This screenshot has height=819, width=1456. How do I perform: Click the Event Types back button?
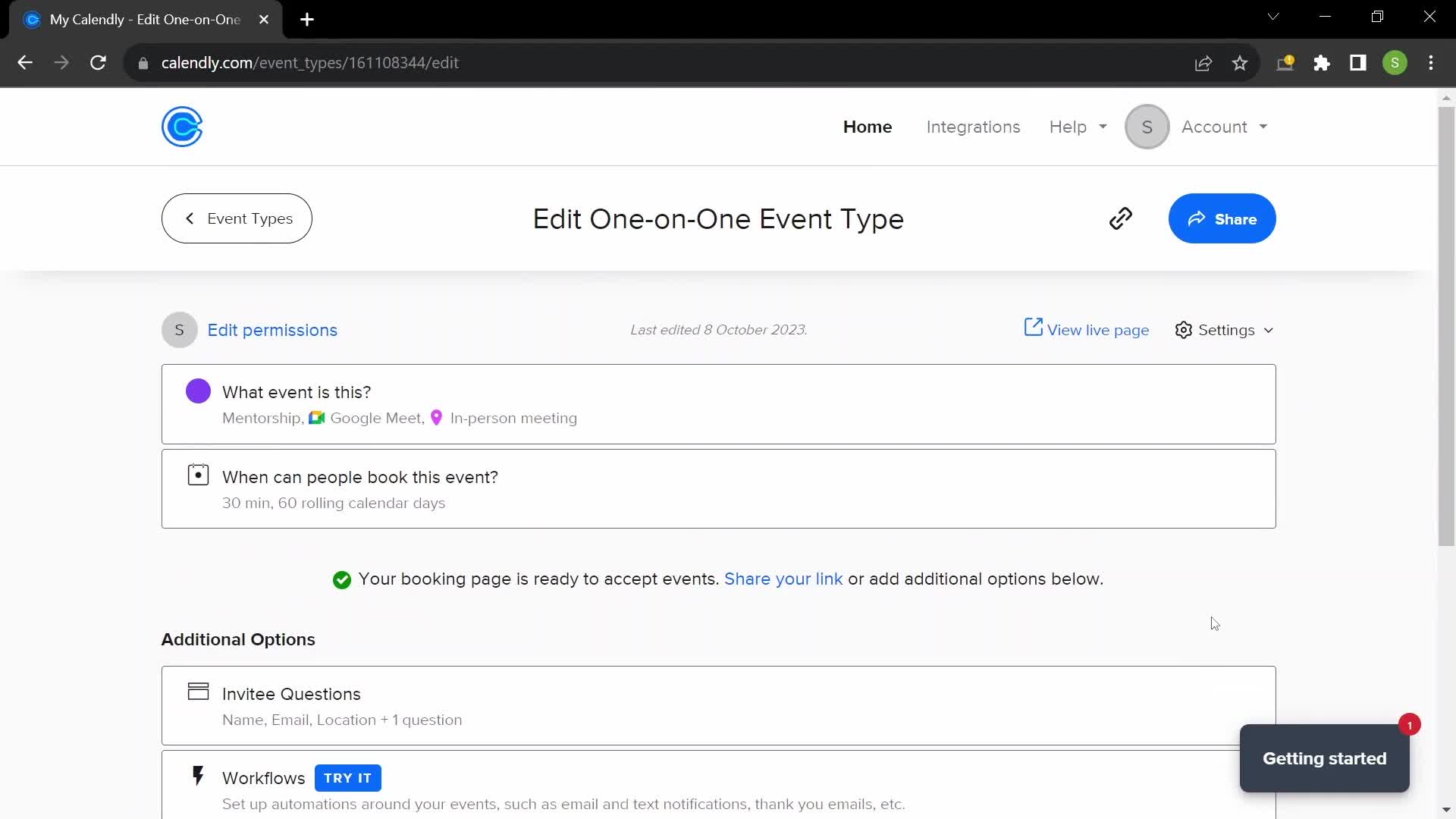tap(237, 219)
